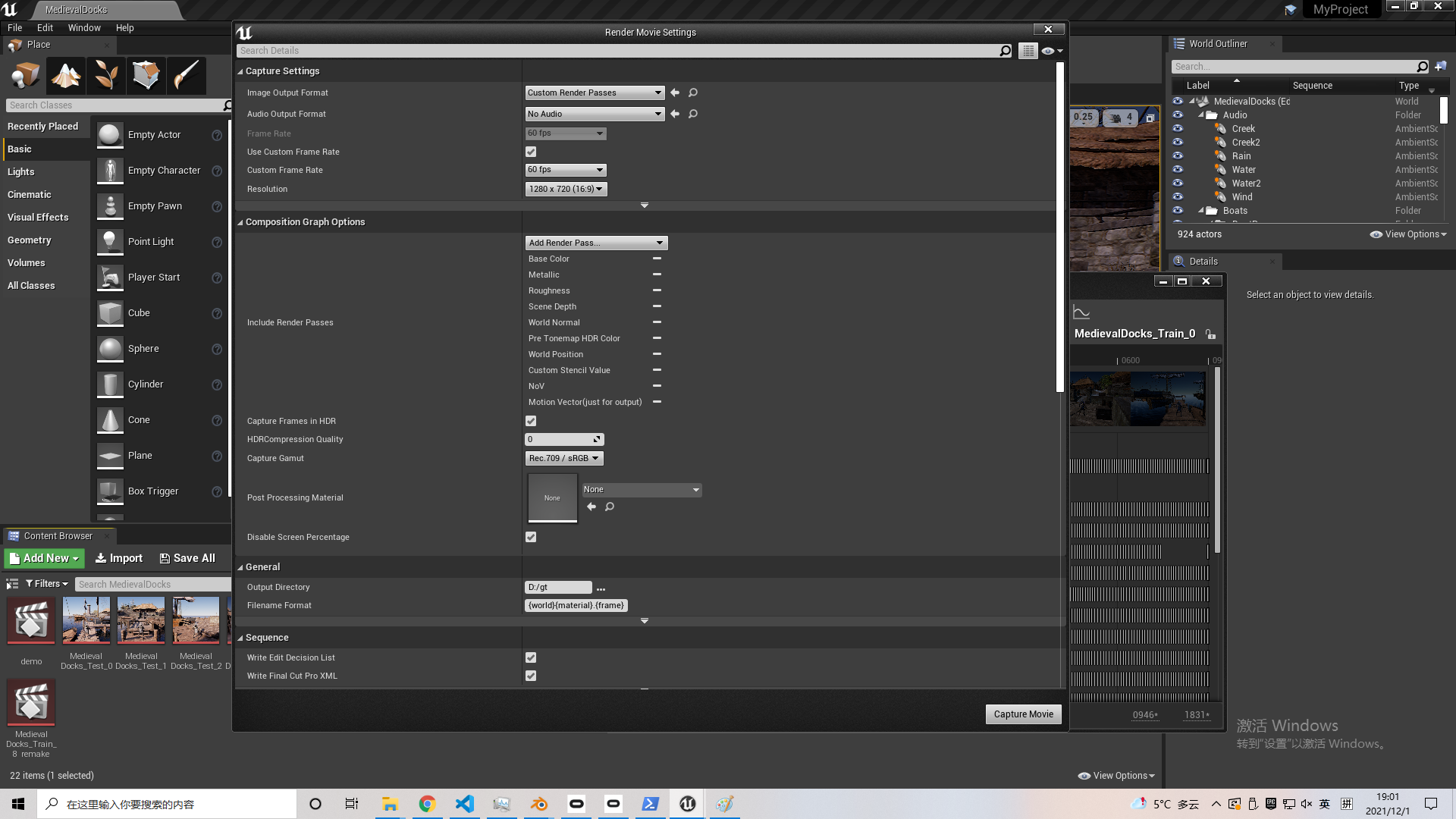This screenshot has width=1456, height=819.
Task: Open the Resolution dropdown
Action: point(566,189)
